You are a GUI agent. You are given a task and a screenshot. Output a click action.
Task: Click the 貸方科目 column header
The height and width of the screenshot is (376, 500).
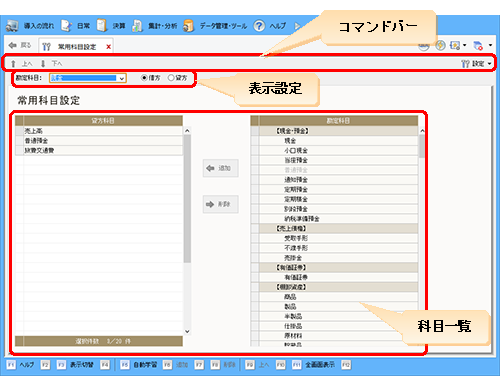pyautogui.click(x=103, y=121)
